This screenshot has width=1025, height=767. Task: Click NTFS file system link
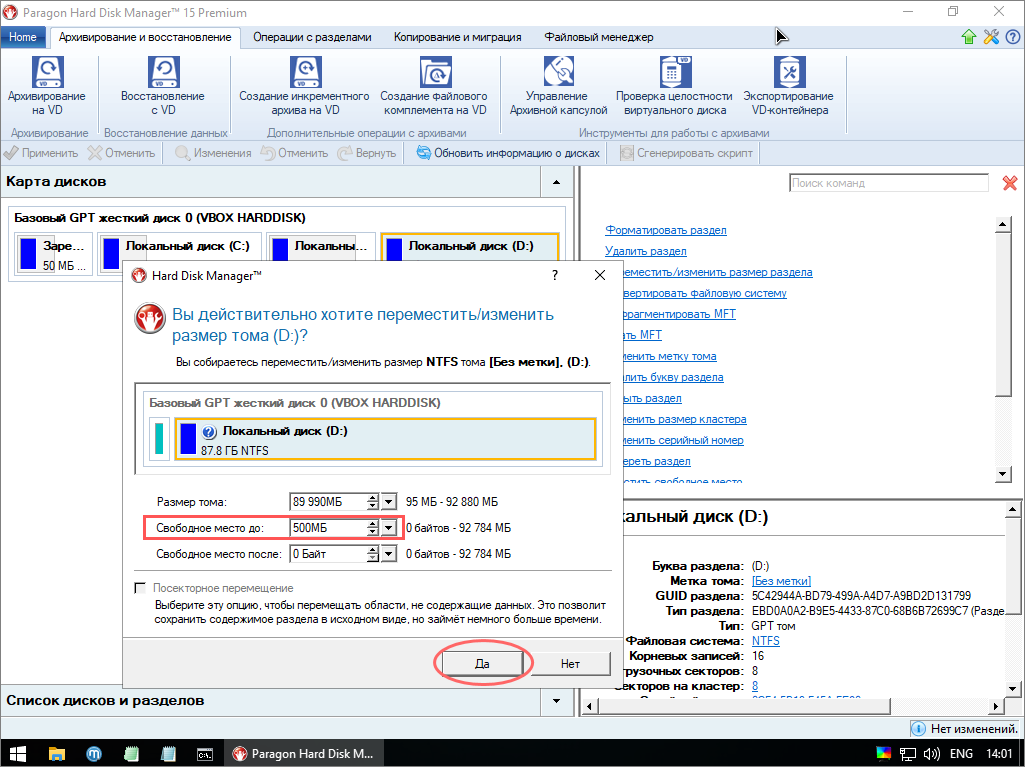765,641
